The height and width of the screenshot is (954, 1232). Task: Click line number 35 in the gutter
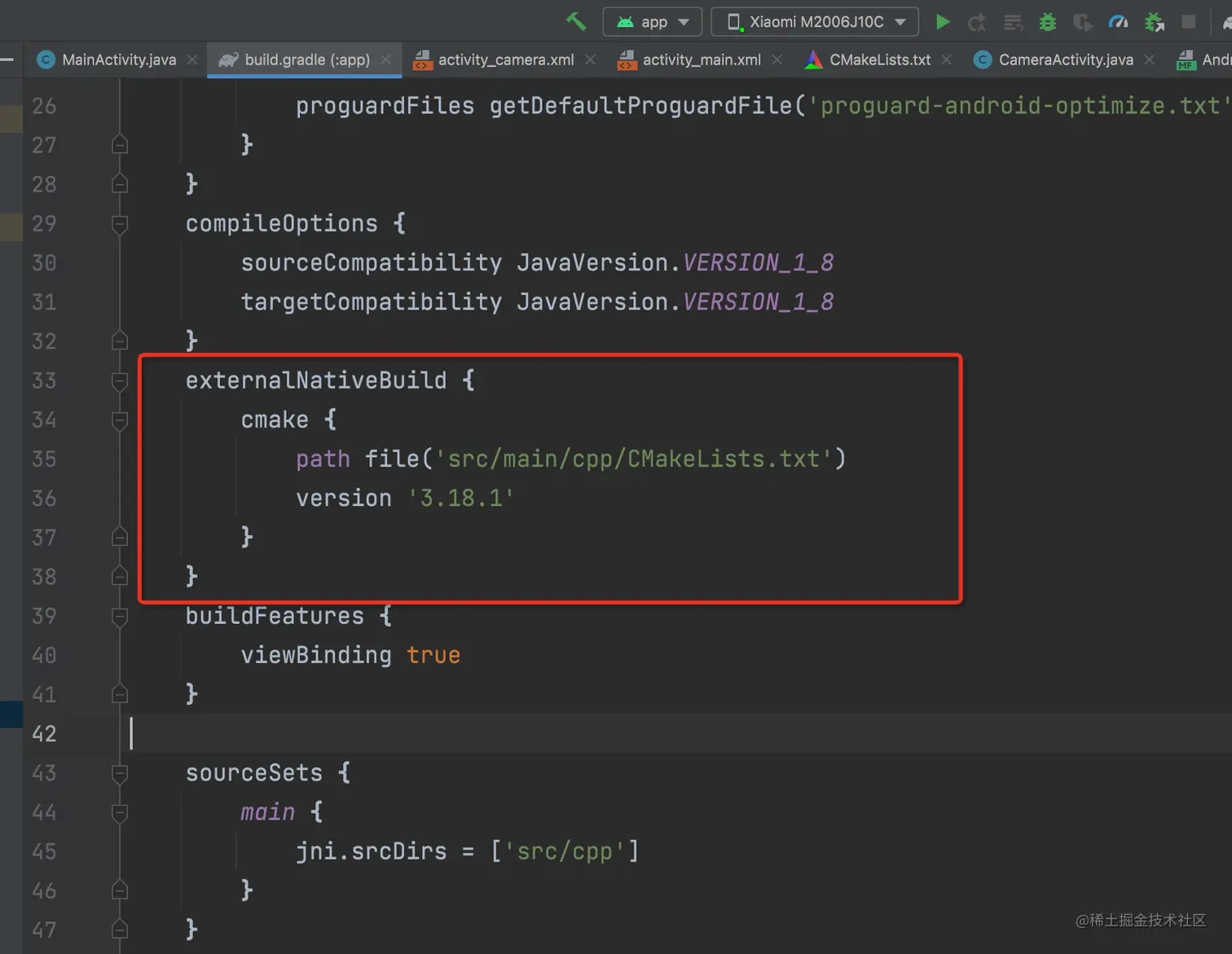point(44,459)
